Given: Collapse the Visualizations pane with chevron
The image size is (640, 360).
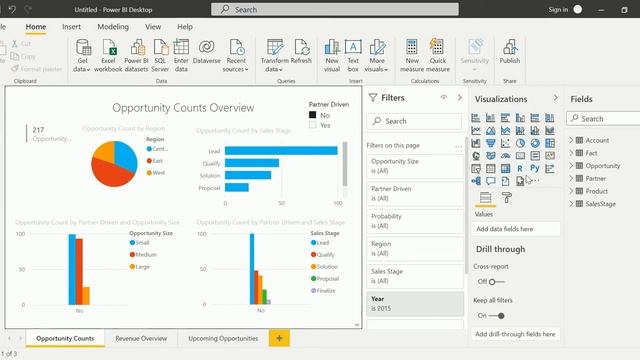Looking at the screenshot, I should pyautogui.click(x=555, y=98).
